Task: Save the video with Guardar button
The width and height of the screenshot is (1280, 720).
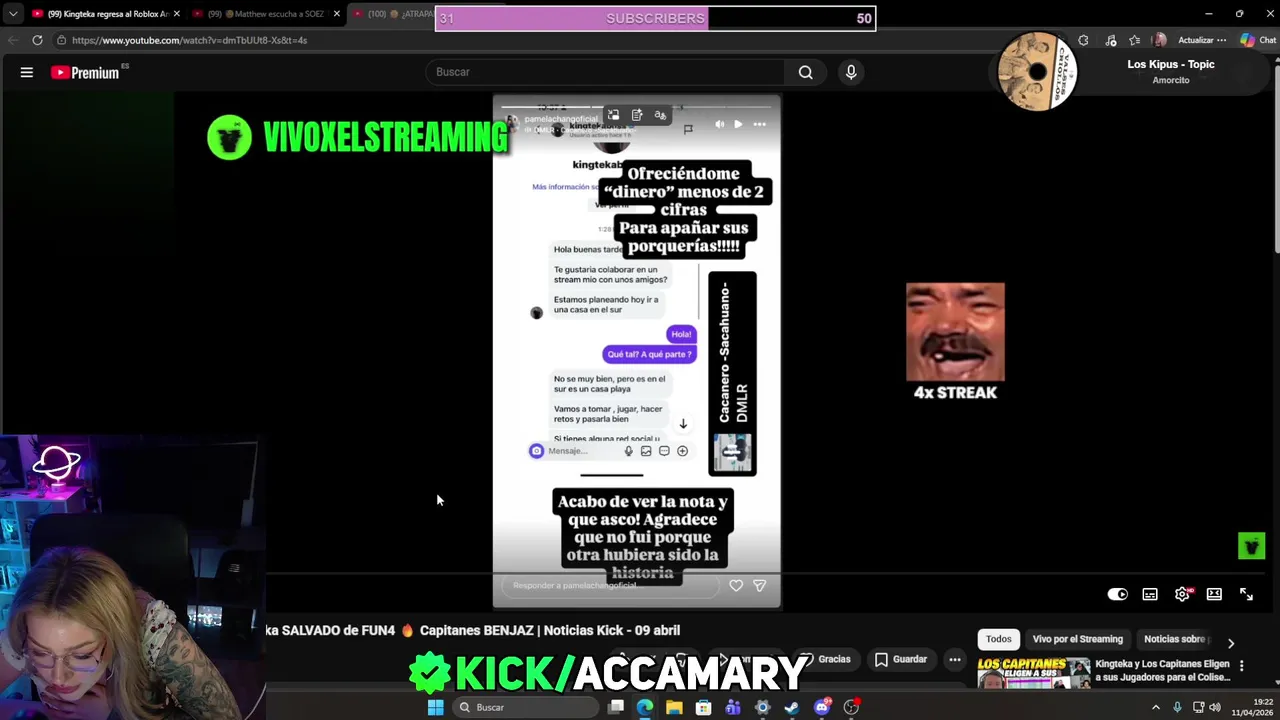Action: (x=901, y=660)
